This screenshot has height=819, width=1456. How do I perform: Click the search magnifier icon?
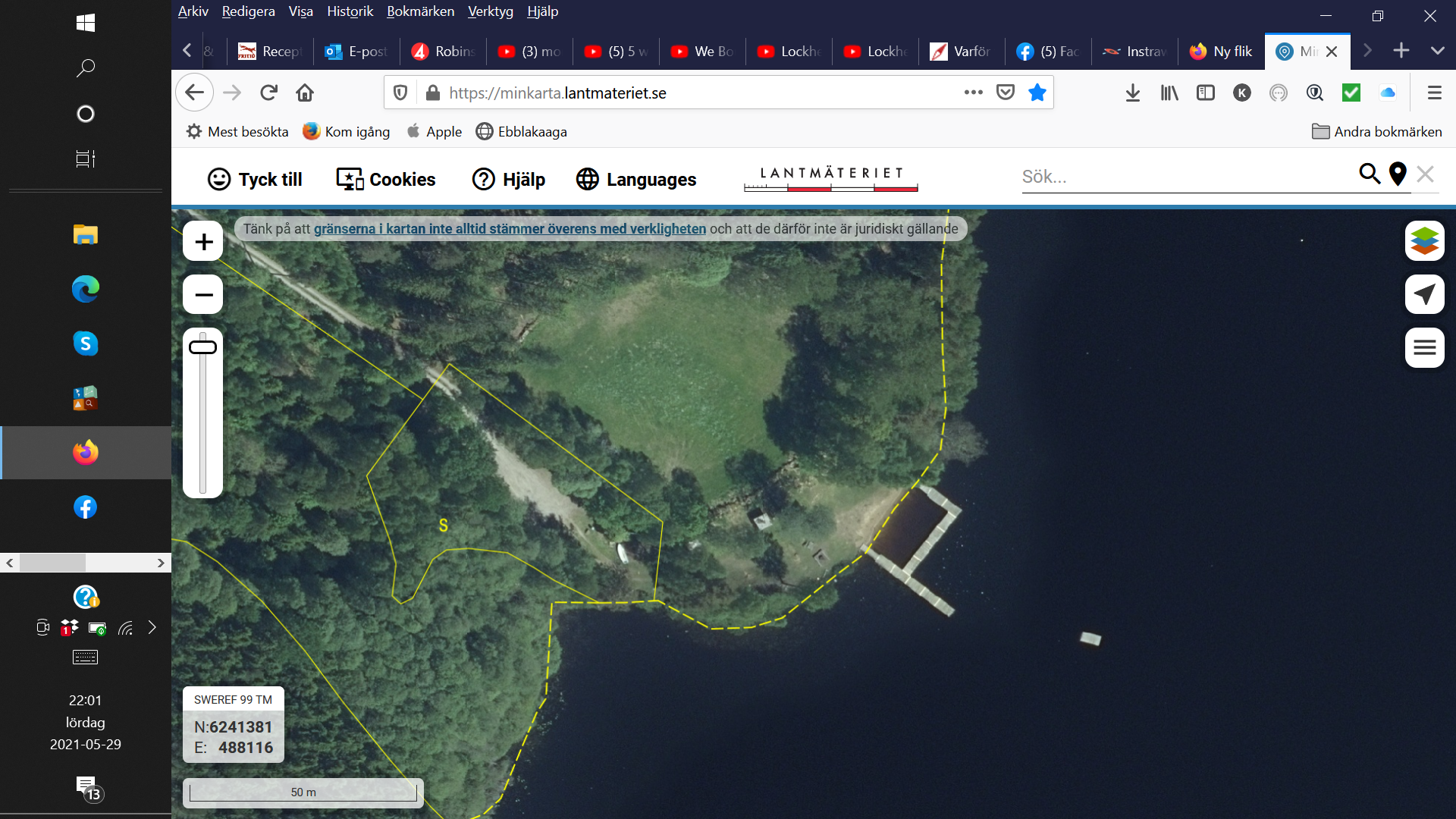point(1369,174)
